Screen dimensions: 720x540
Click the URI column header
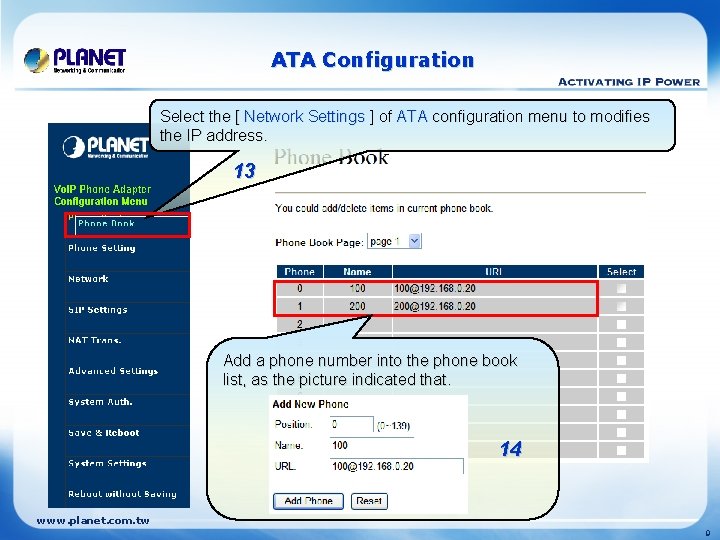click(495, 271)
